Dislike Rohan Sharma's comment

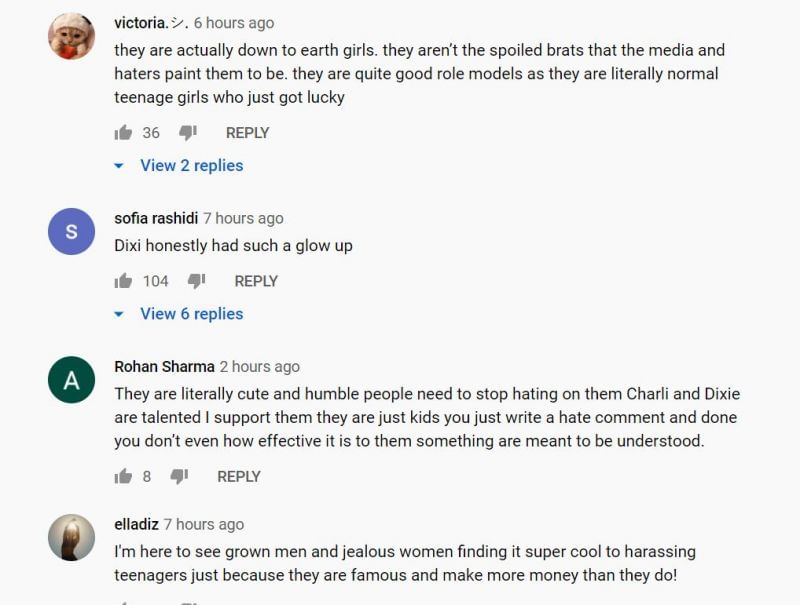tap(180, 477)
